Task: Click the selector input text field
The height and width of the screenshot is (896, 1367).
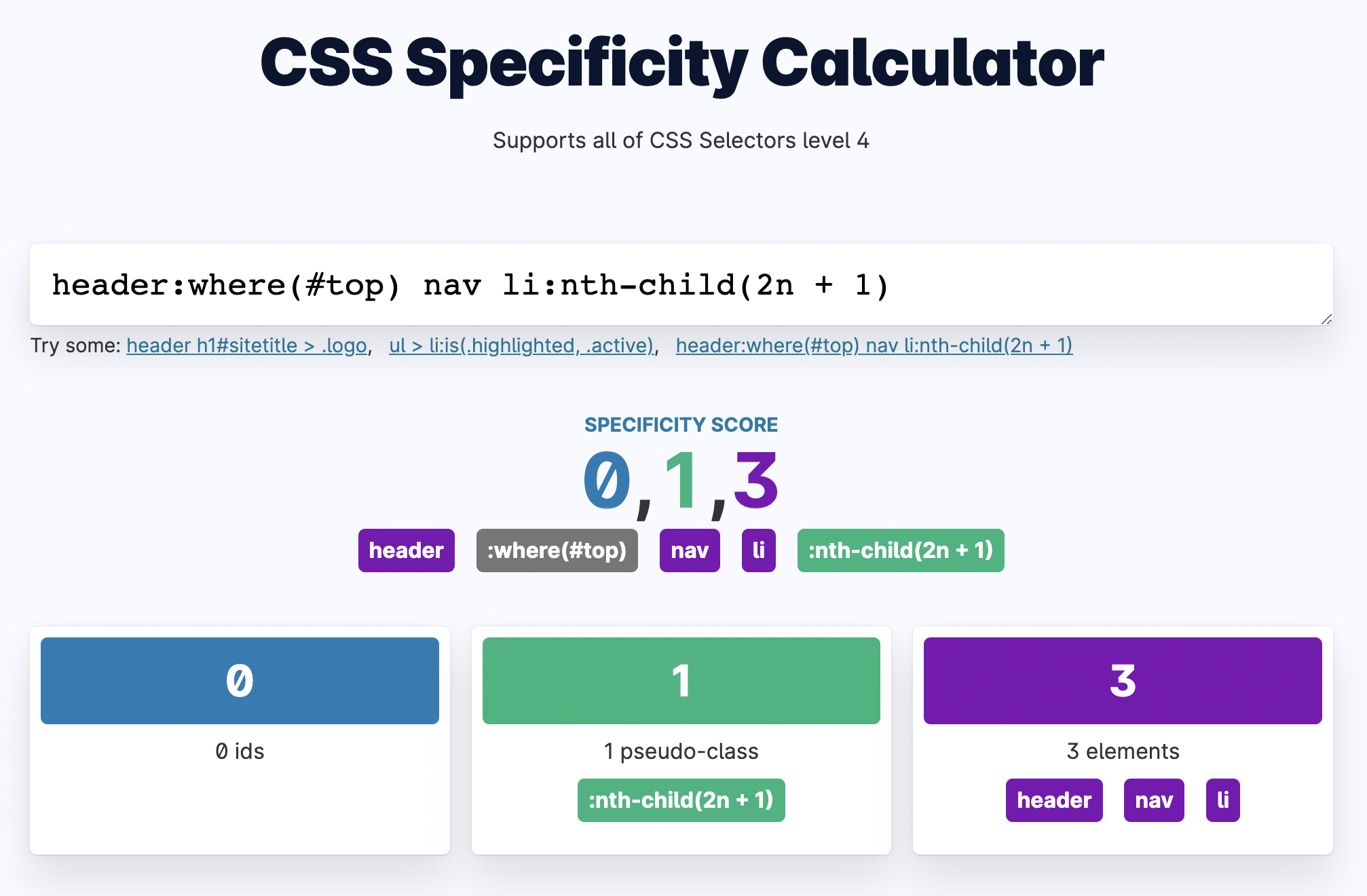Action: (x=681, y=284)
